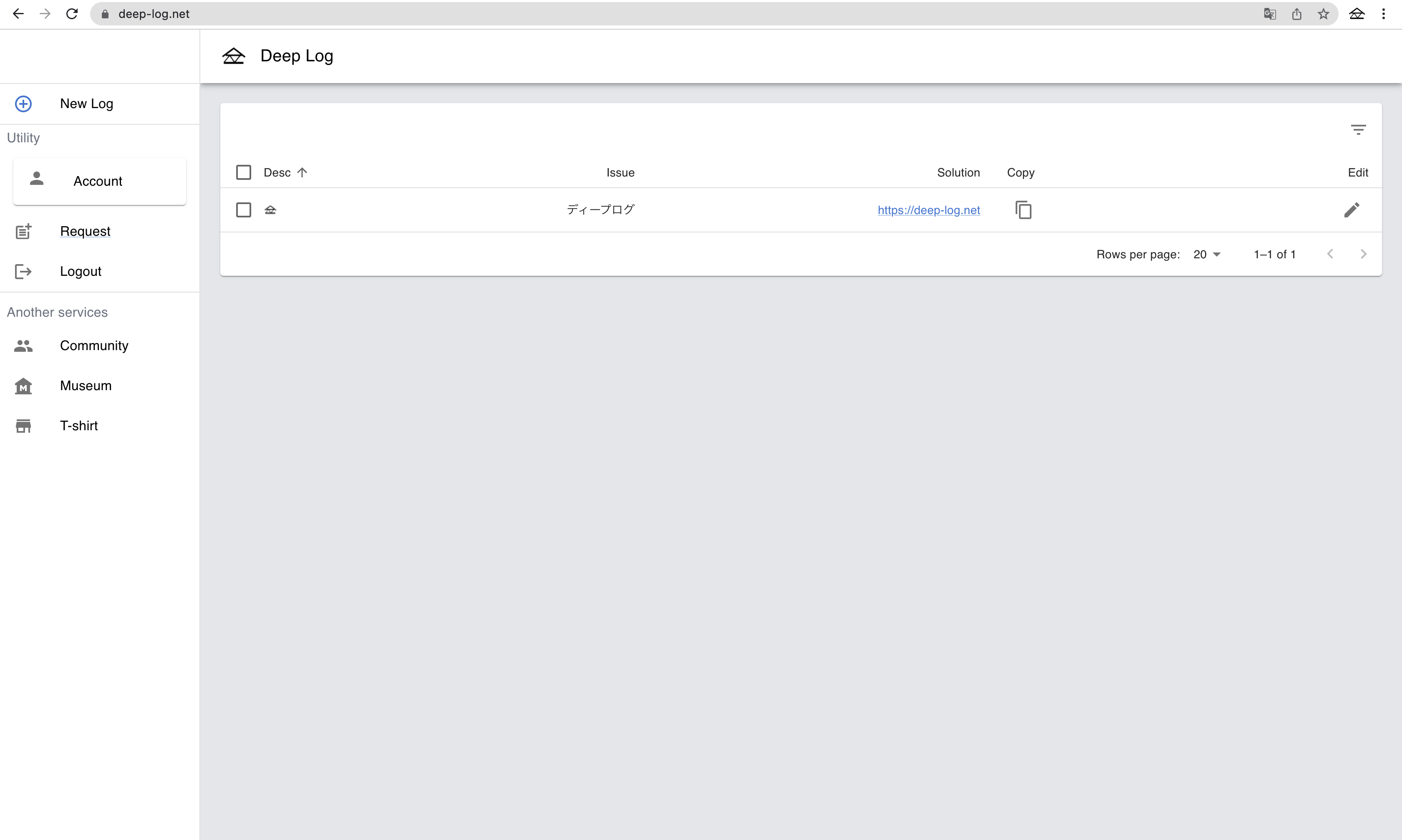Click the Deep Log extension icon in the browser toolbar
This screenshot has height=840, width=1402.
[x=1356, y=14]
